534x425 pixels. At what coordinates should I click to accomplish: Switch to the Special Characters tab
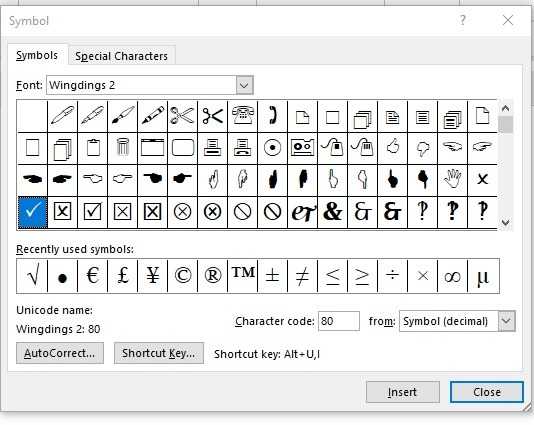(x=122, y=56)
